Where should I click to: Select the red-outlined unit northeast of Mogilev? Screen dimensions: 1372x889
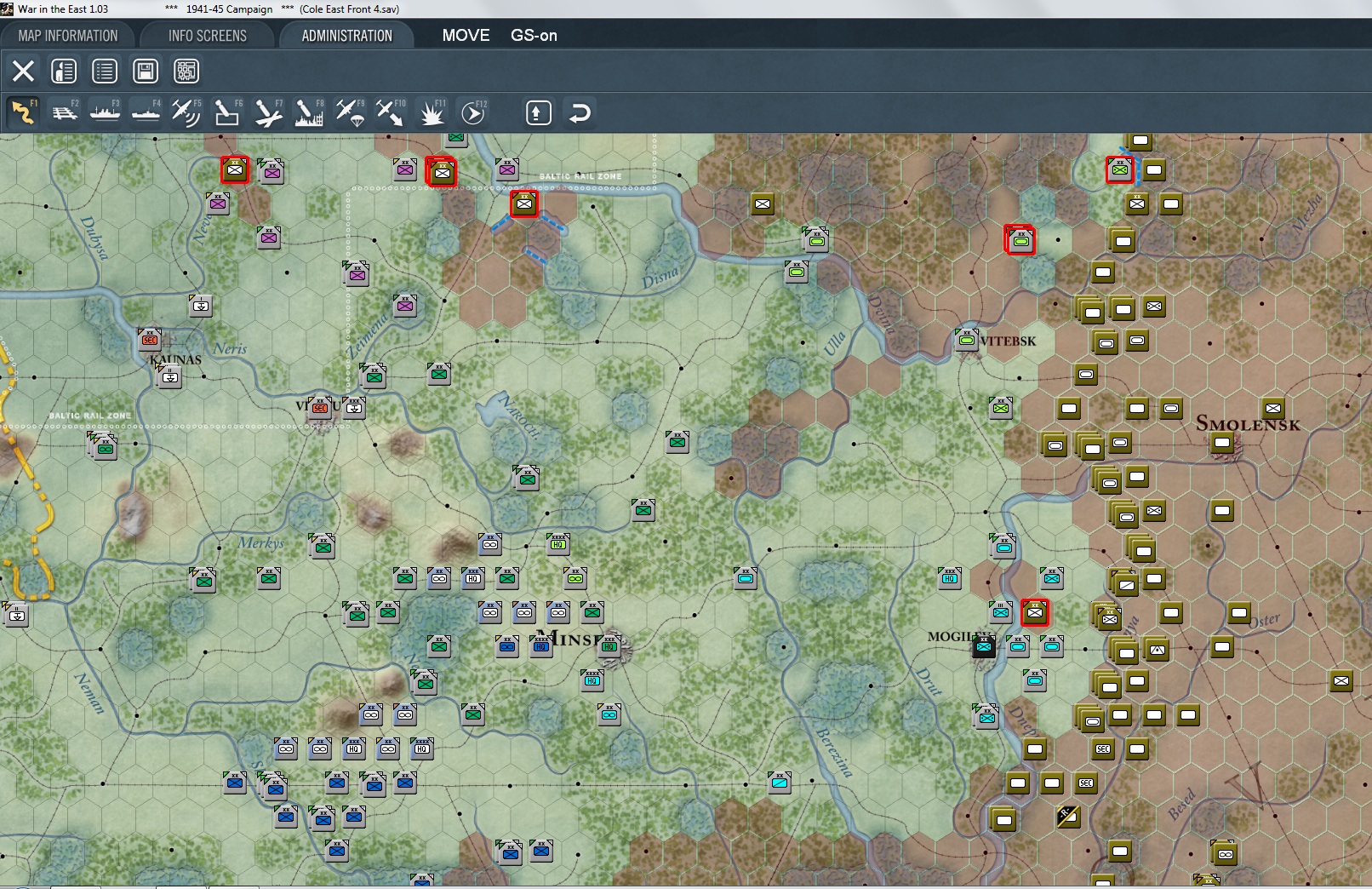pyautogui.click(x=1035, y=611)
